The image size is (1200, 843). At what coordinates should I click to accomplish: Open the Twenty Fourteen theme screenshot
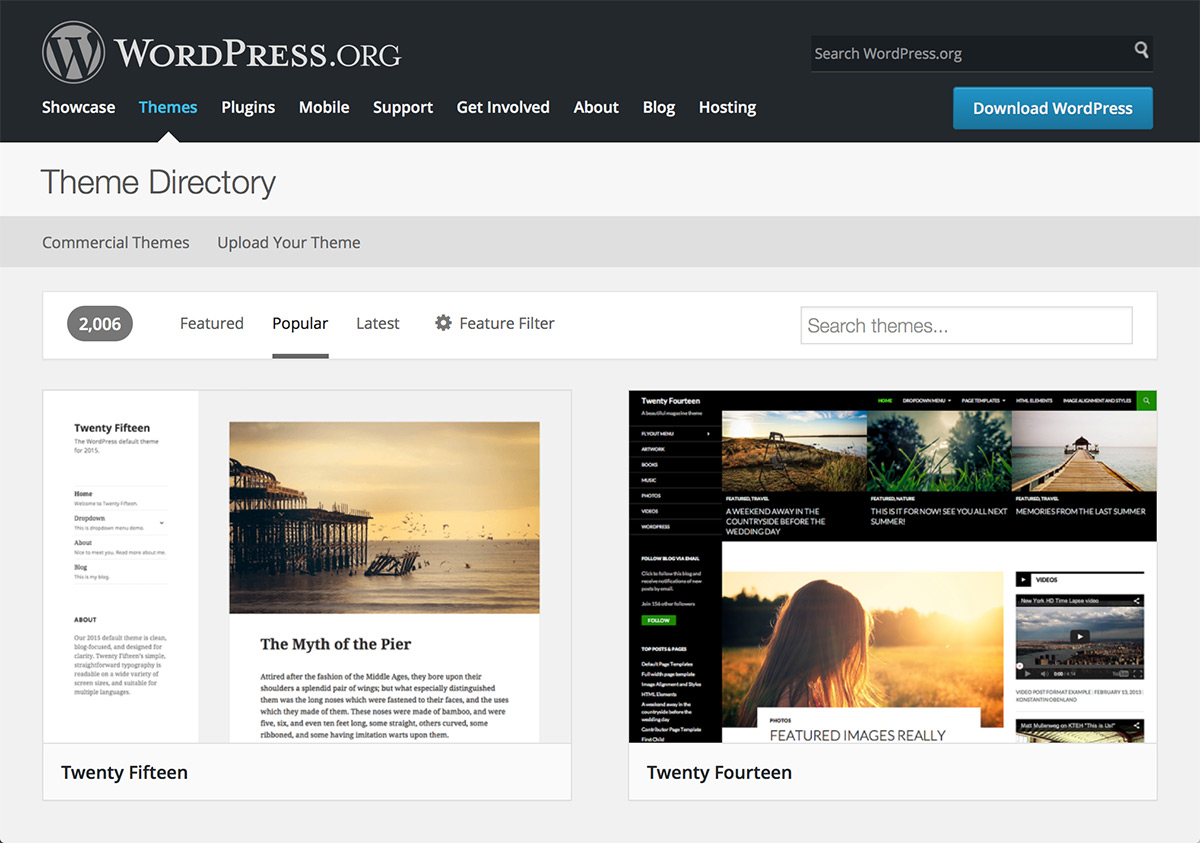(x=893, y=567)
